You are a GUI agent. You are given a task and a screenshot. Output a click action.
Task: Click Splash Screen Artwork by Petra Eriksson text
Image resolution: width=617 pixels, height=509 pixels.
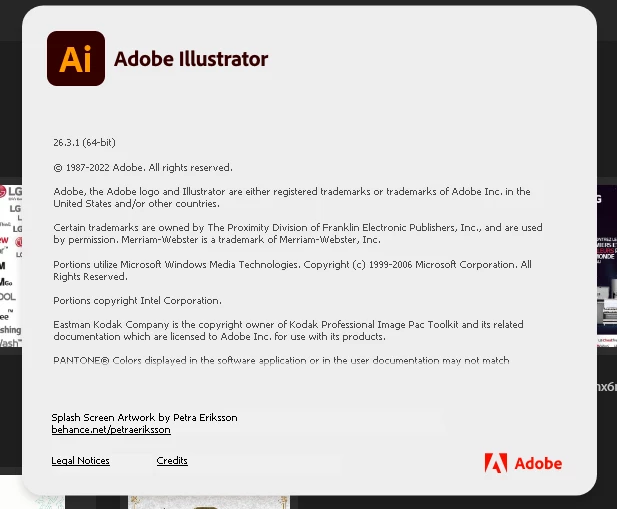pyautogui.click(x=144, y=417)
